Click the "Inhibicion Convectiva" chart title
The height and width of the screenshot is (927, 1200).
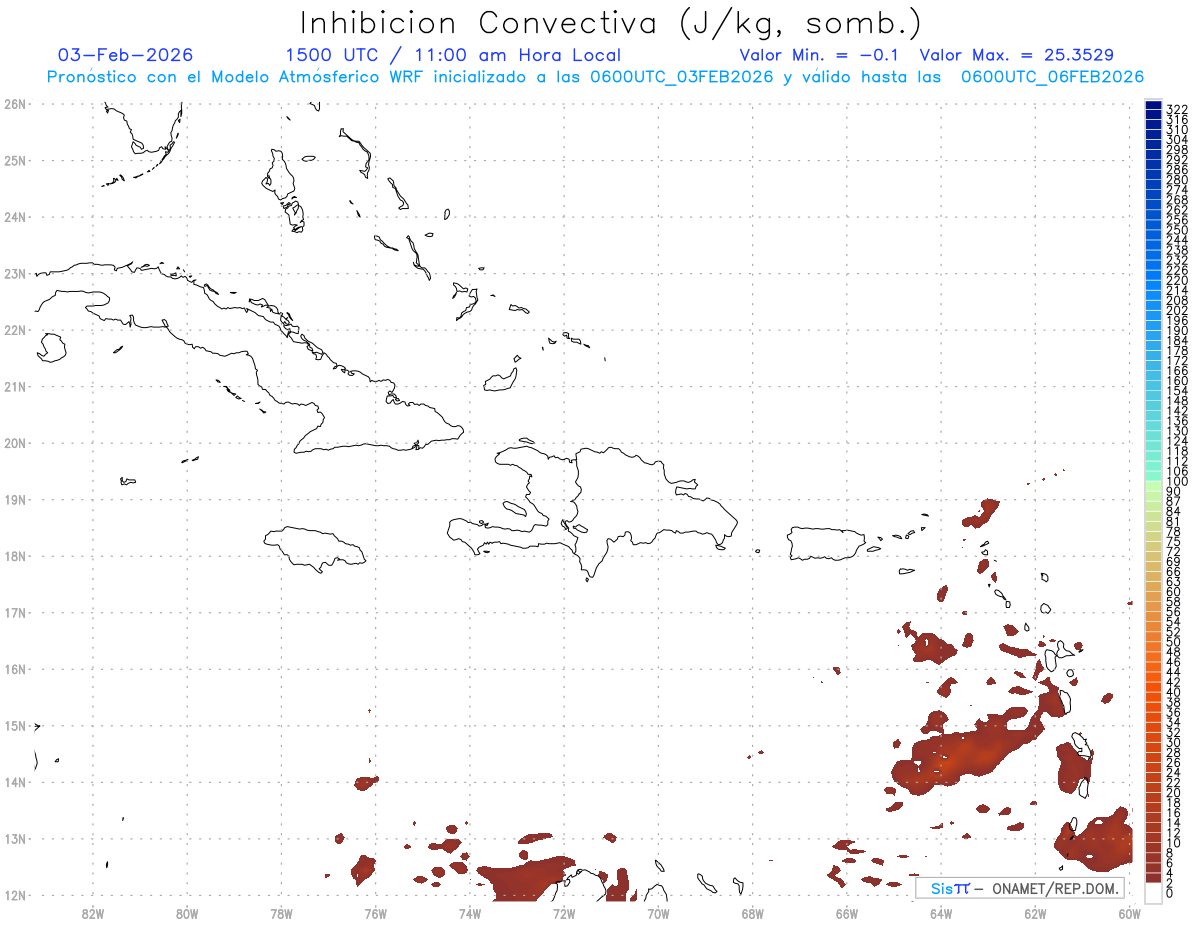(611, 22)
